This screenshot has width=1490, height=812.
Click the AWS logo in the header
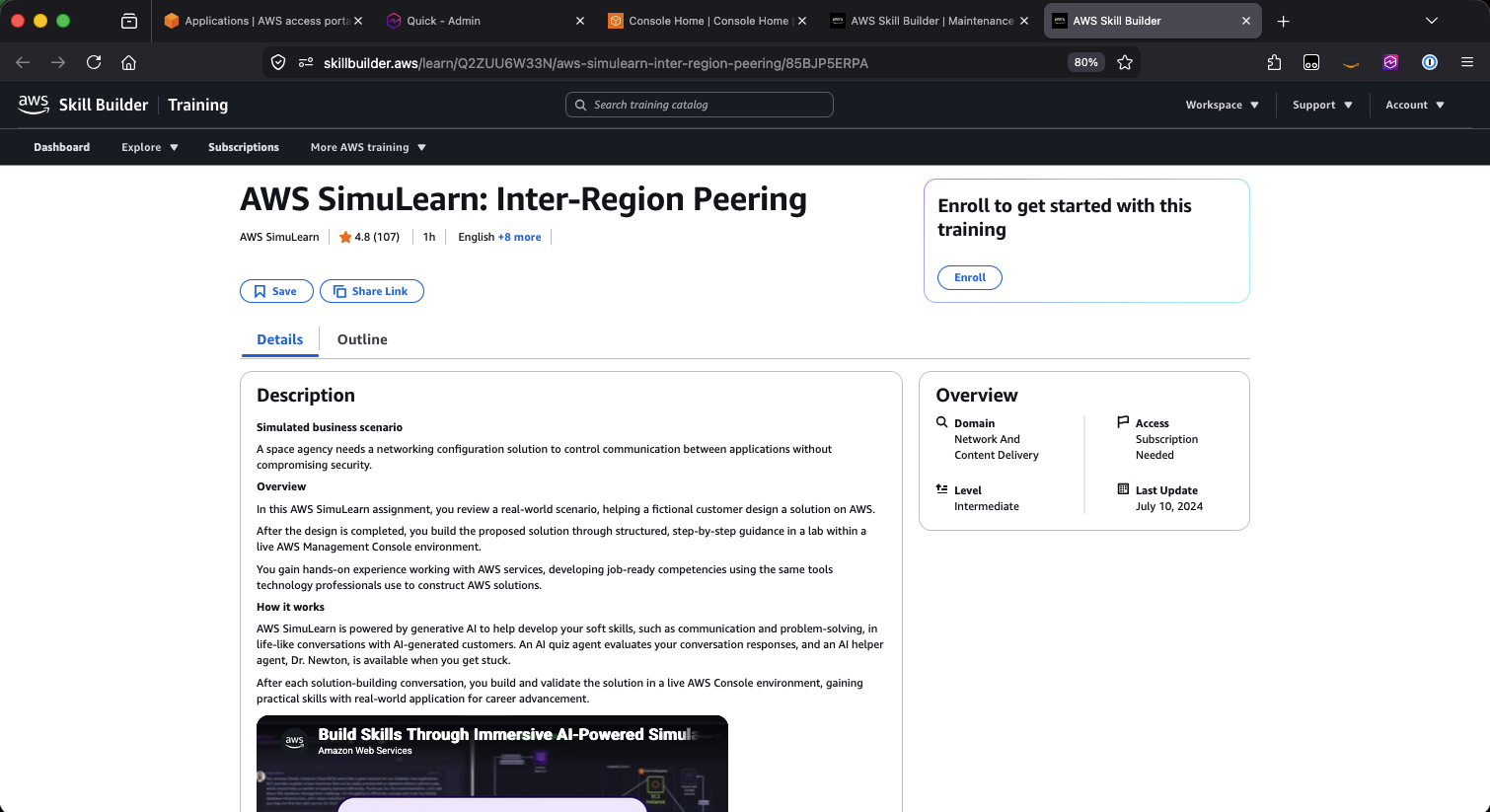click(34, 105)
